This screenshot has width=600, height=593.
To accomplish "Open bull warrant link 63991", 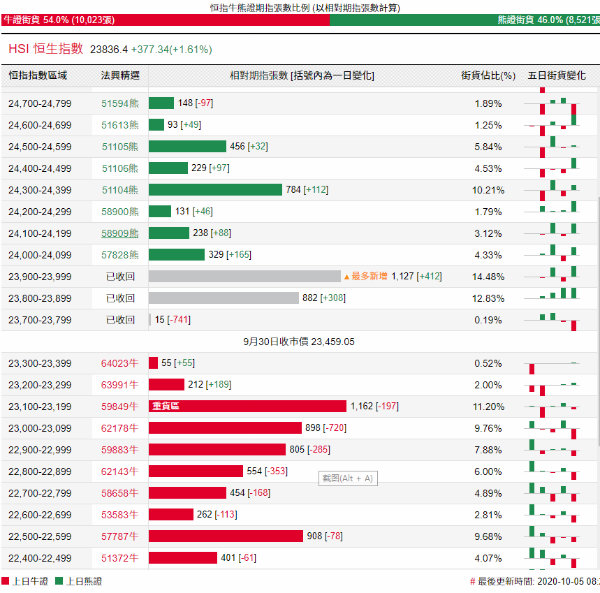I will pyautogui.click(x=119, y=385).
